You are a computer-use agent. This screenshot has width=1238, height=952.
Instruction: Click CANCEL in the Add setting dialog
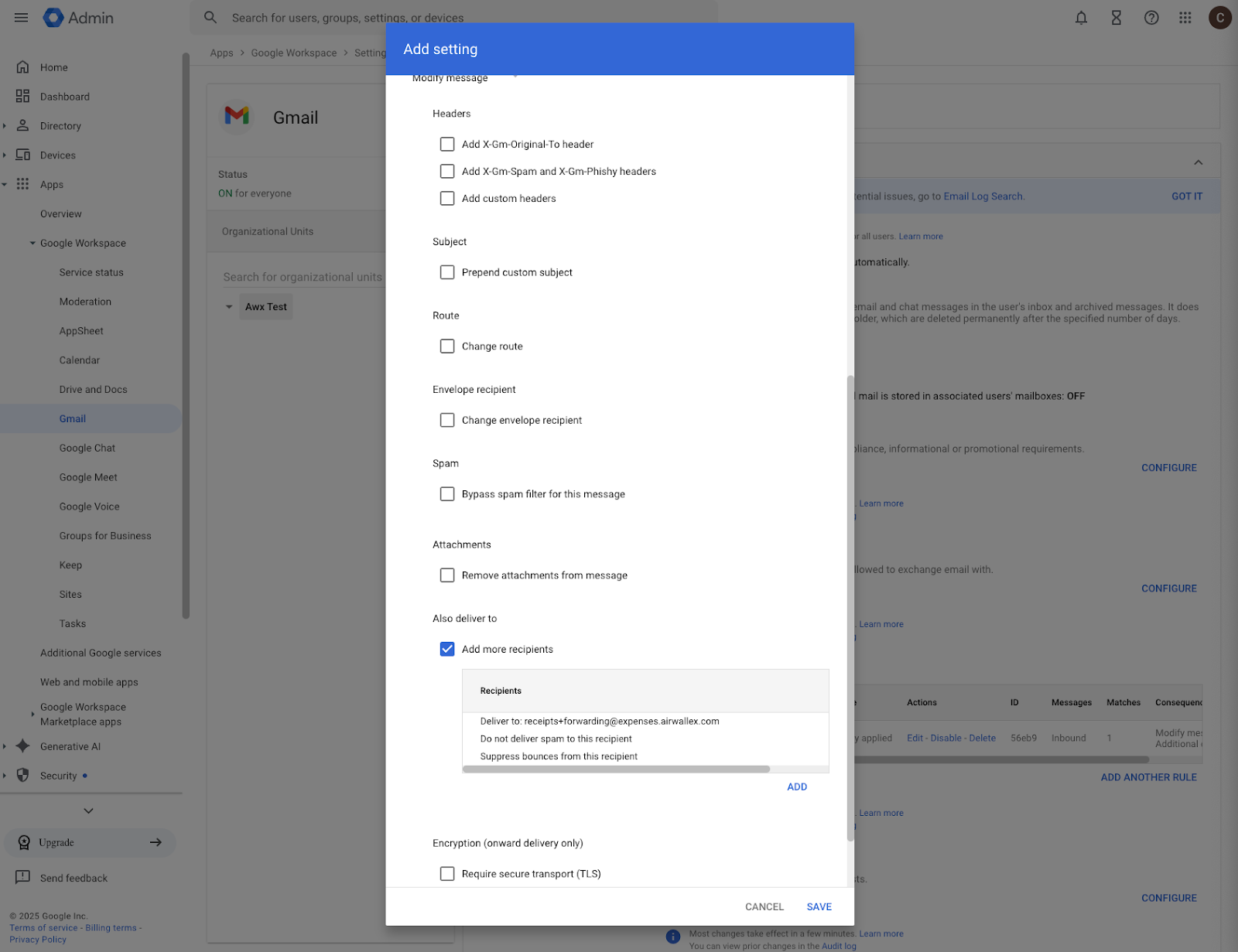point(764,906)
